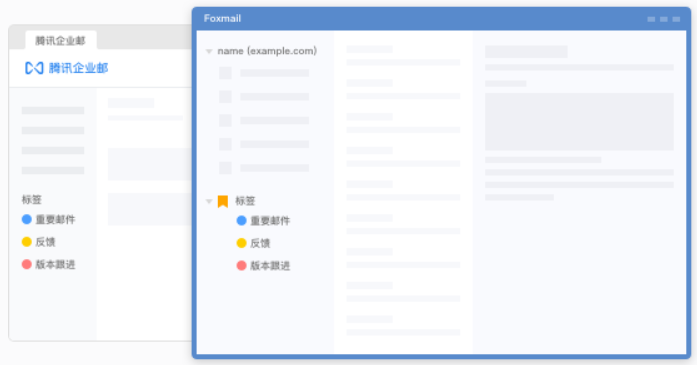Image resolution: width=697 pixels, height=365 pixels.
Task: Click yellow 反馈 dot in 腾讯企业邮 sidebar
Action: coord(27,241)
